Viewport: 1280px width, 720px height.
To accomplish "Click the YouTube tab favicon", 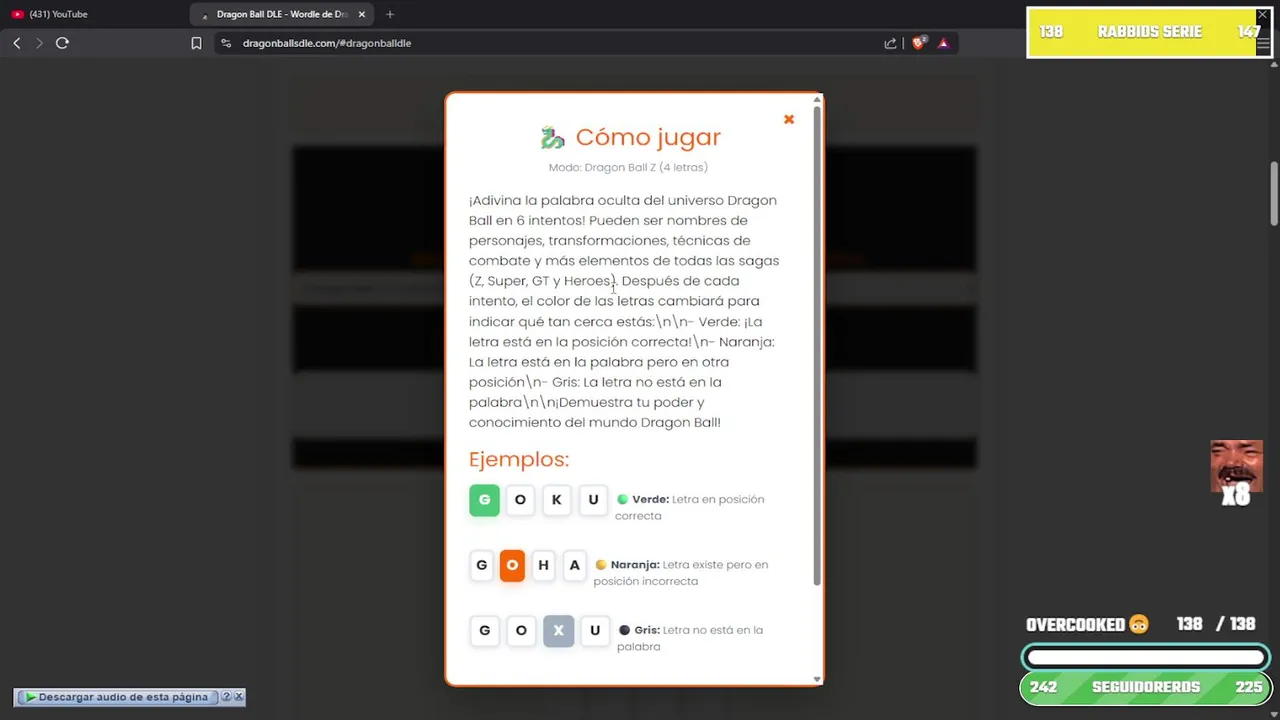I will 17,14.
